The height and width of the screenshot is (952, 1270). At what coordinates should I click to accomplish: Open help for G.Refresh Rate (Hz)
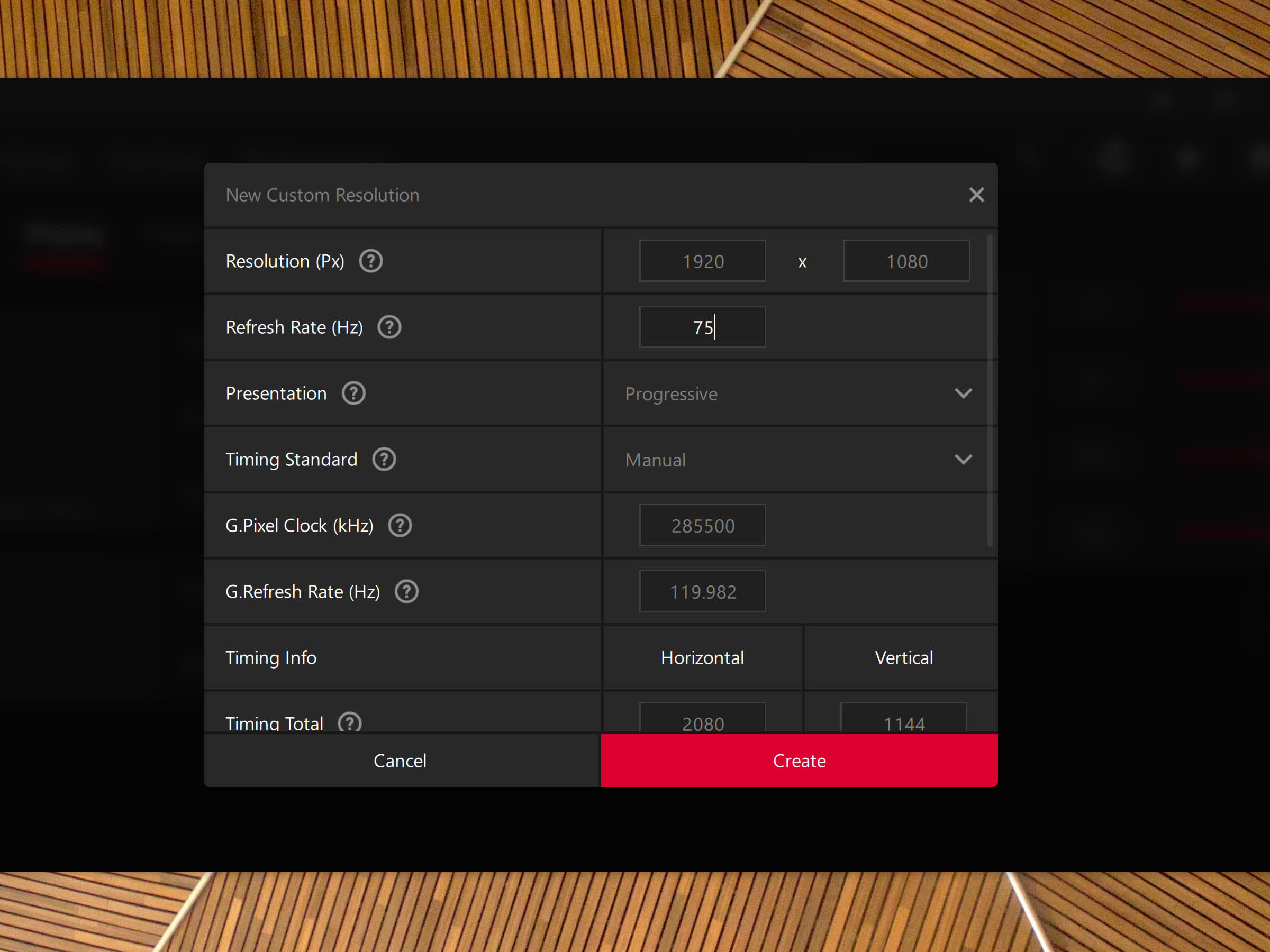point(406,591)
